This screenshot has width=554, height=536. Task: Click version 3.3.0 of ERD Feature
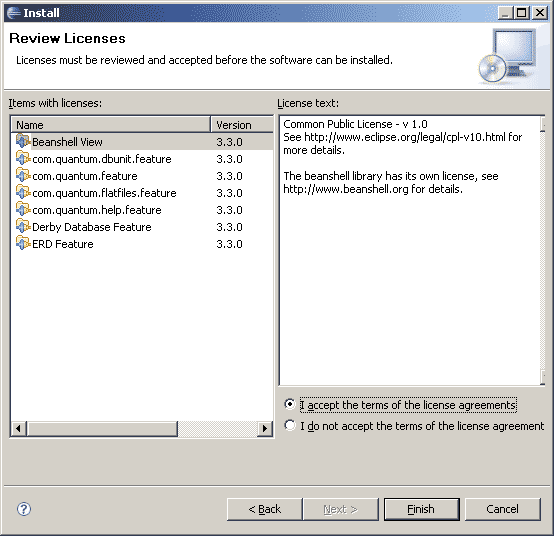tap(229, 244)
